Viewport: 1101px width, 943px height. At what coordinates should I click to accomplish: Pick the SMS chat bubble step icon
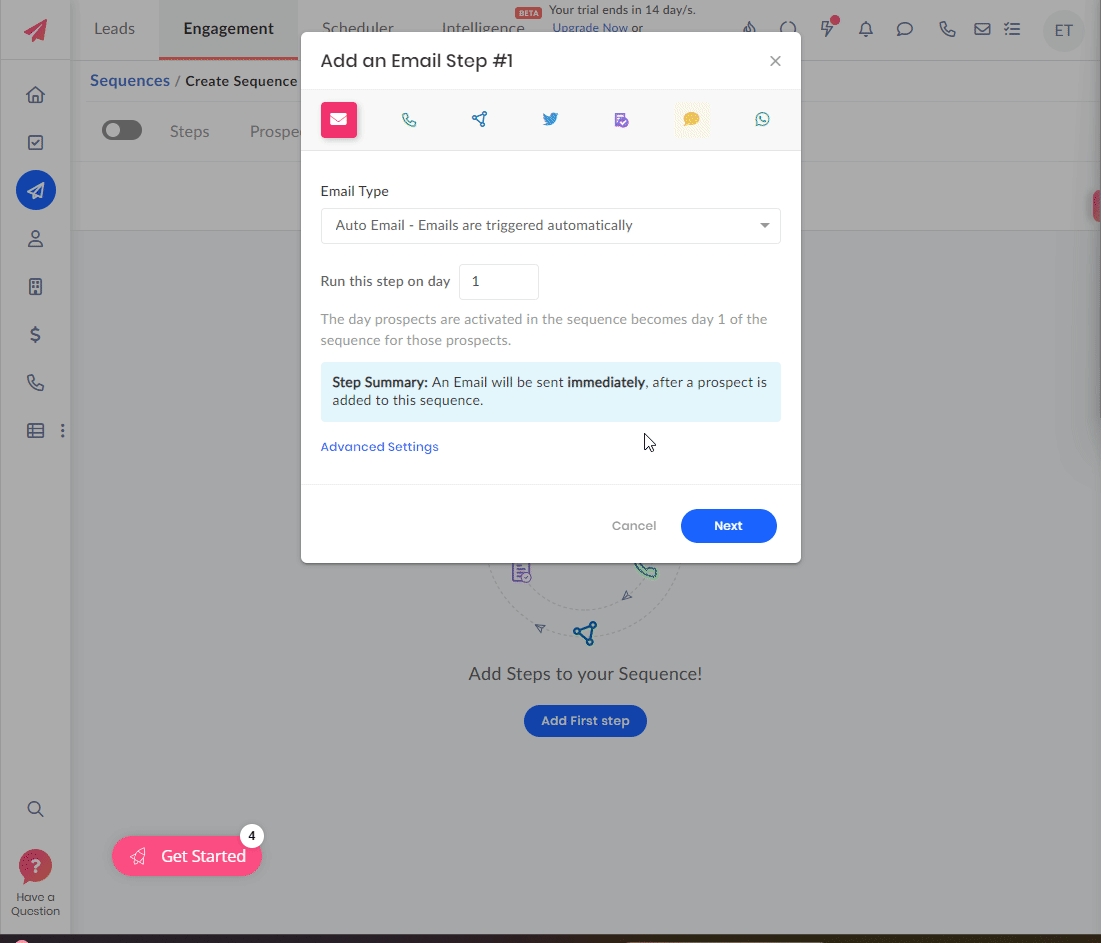[691, 120]
